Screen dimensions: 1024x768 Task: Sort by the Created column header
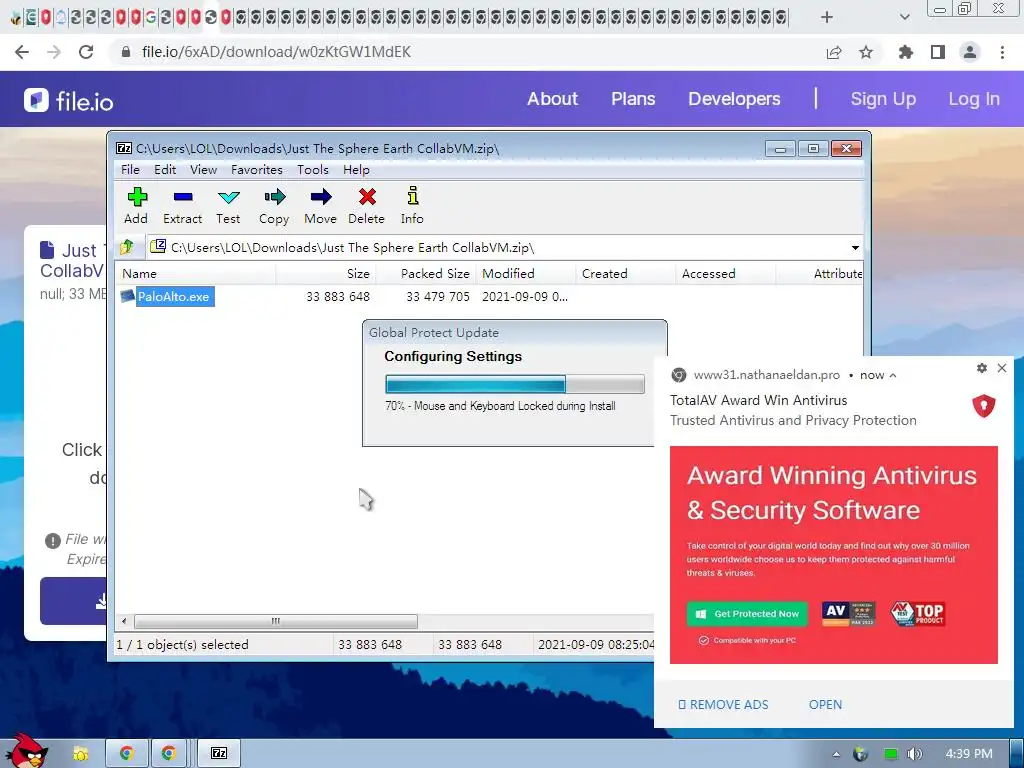[625, 274]
